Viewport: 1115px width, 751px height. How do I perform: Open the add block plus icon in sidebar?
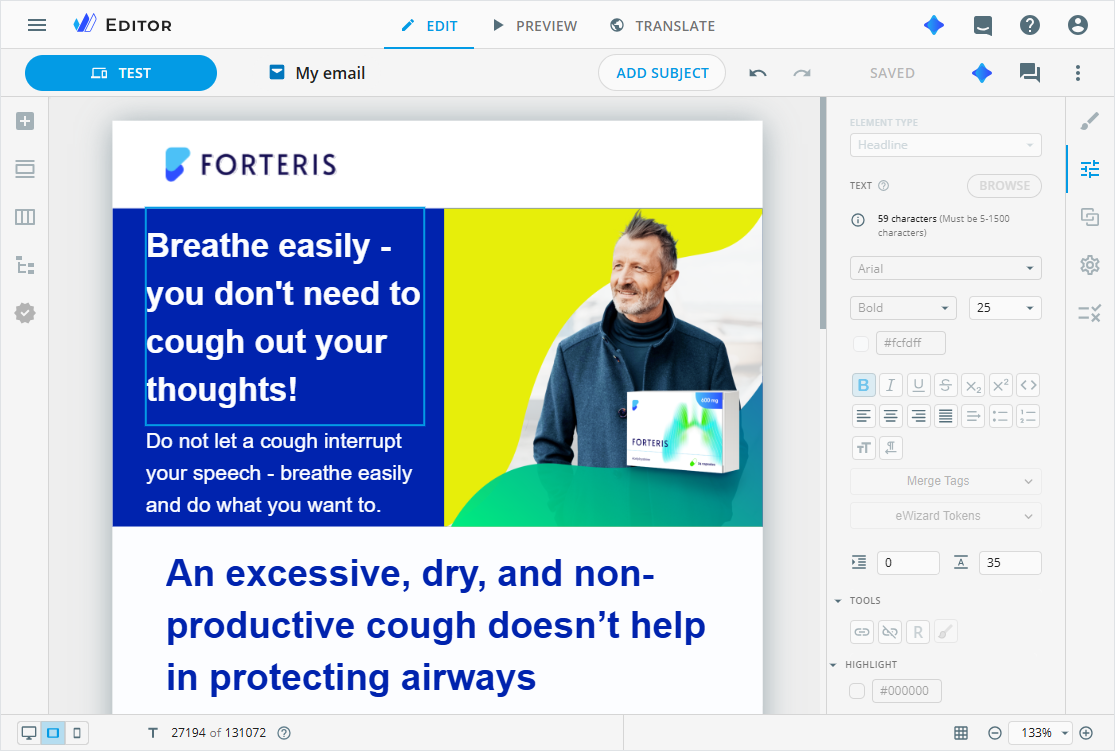(25, 121)
